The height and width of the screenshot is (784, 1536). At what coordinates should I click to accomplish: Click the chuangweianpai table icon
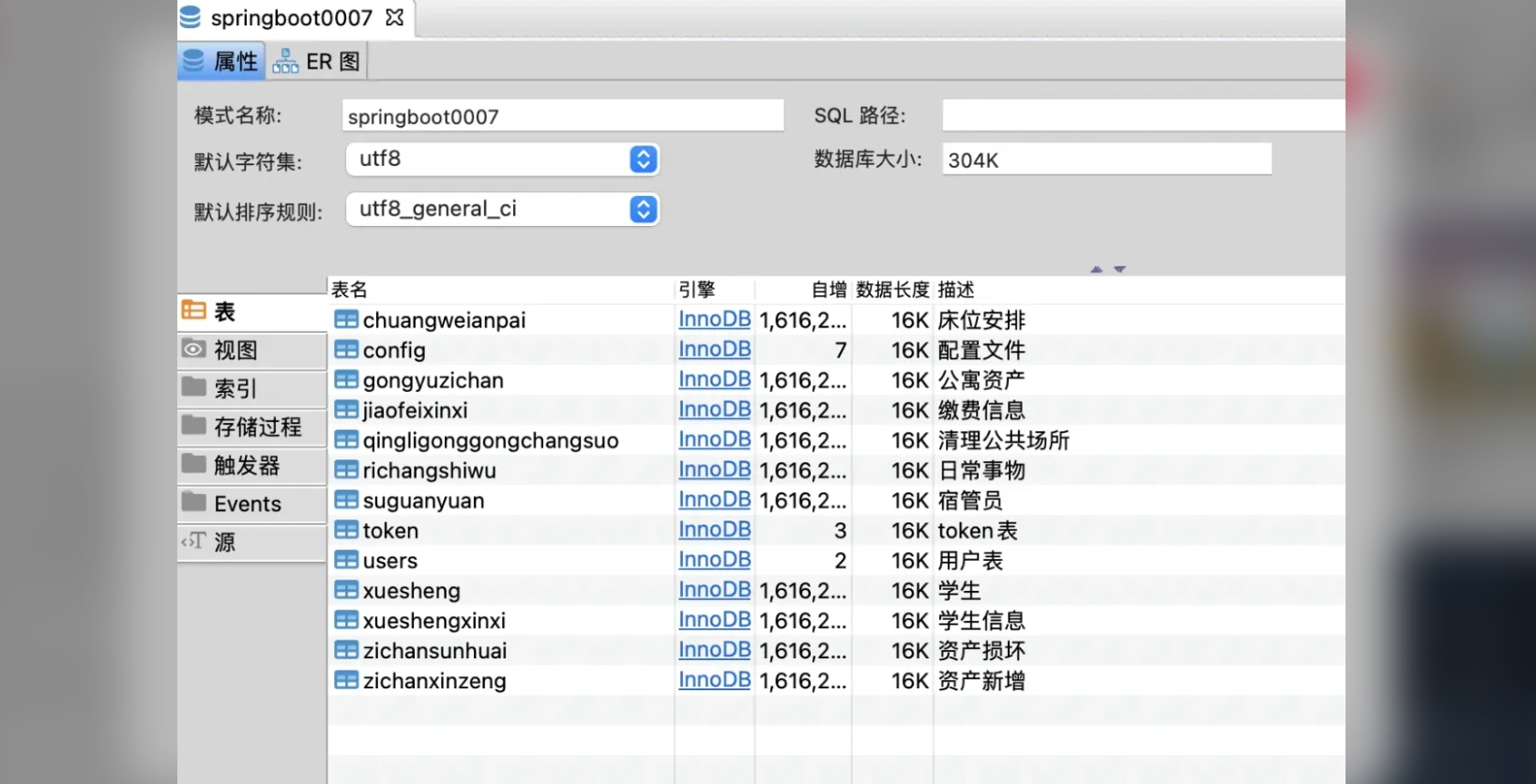(346, 320)
